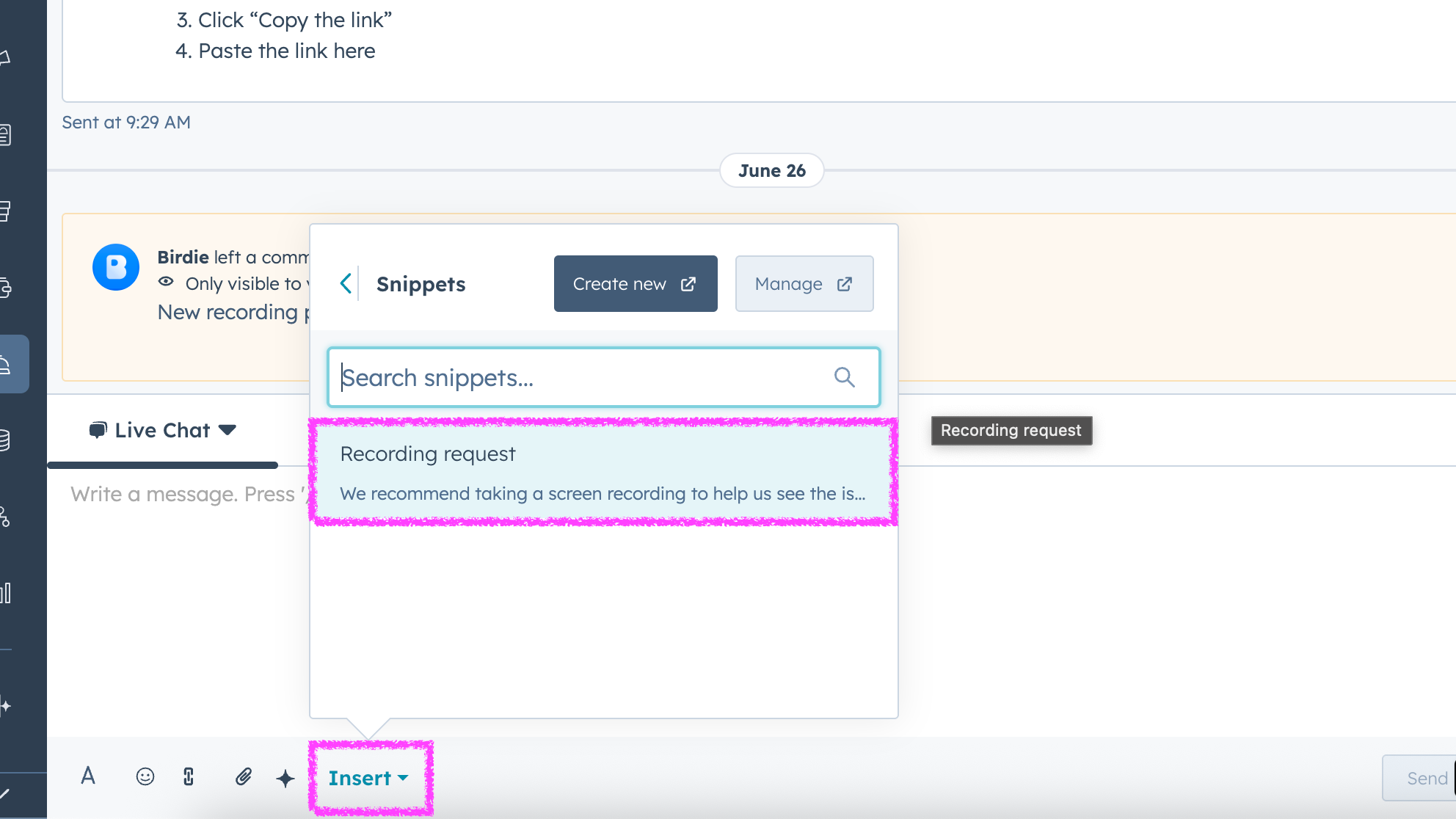Click the insert link chain icon

[189, 776]
